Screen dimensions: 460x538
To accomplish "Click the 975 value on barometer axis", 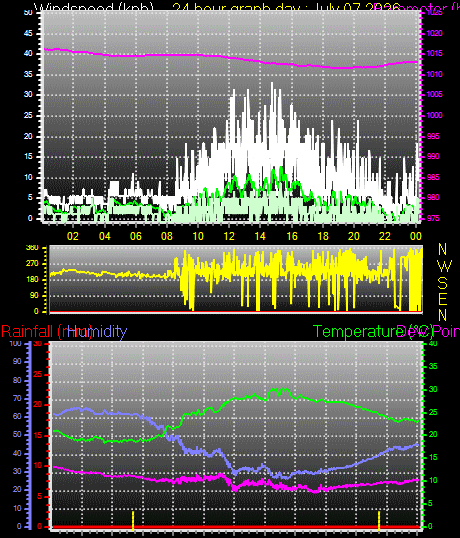I will pos(433,218).
